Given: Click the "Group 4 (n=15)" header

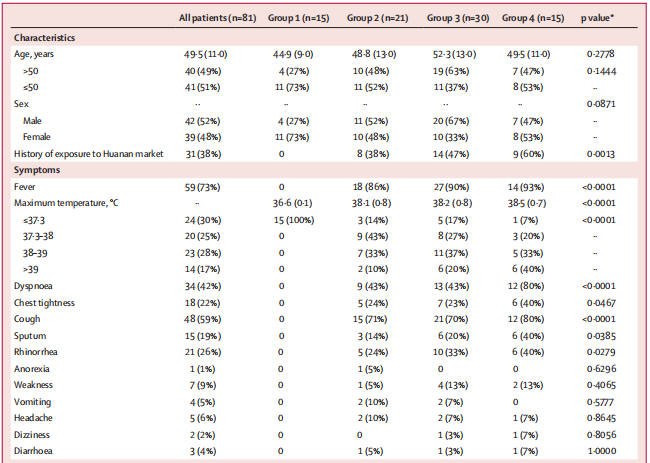Looking at the screenshot, I should [533, 18].
